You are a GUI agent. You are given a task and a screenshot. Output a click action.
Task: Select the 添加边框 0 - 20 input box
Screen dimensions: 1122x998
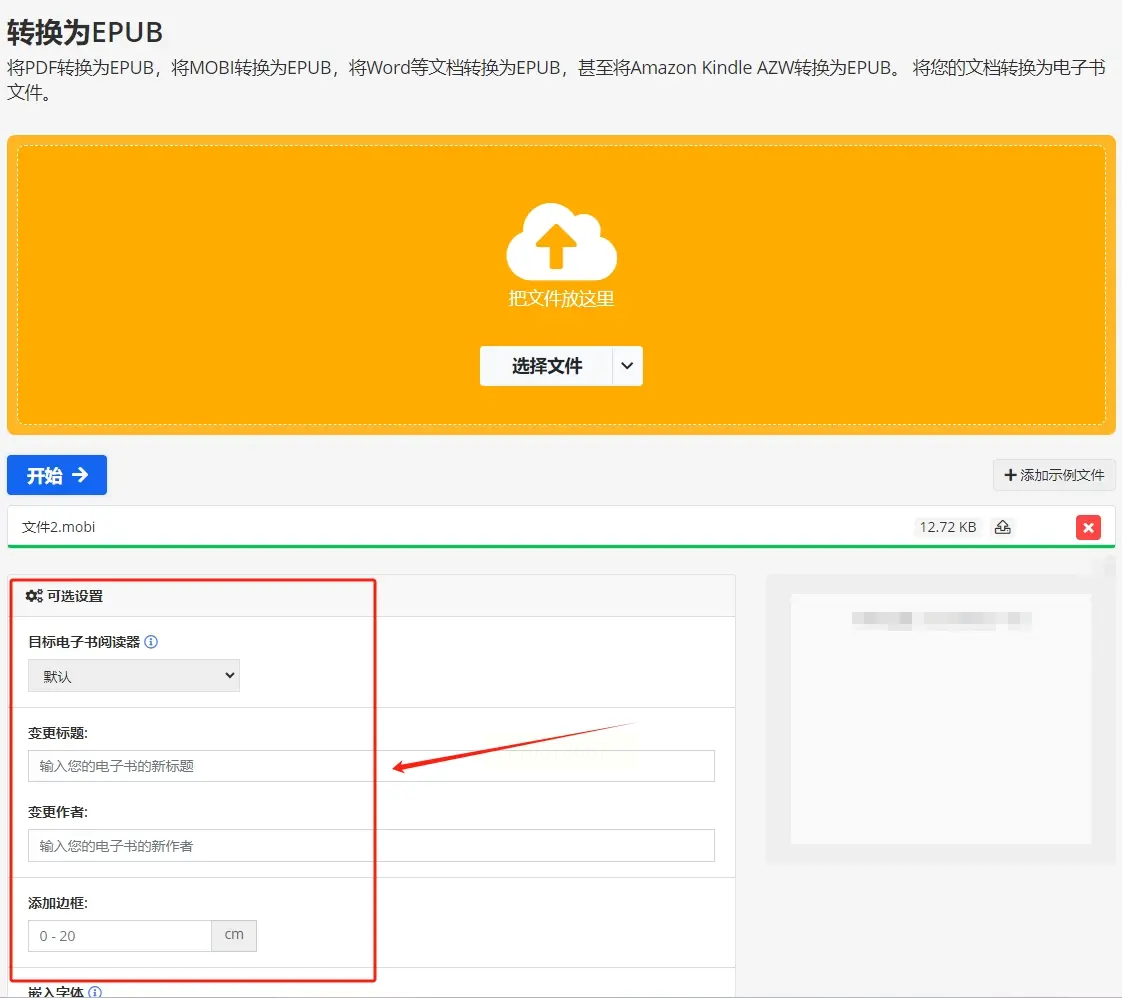[120, 936]
